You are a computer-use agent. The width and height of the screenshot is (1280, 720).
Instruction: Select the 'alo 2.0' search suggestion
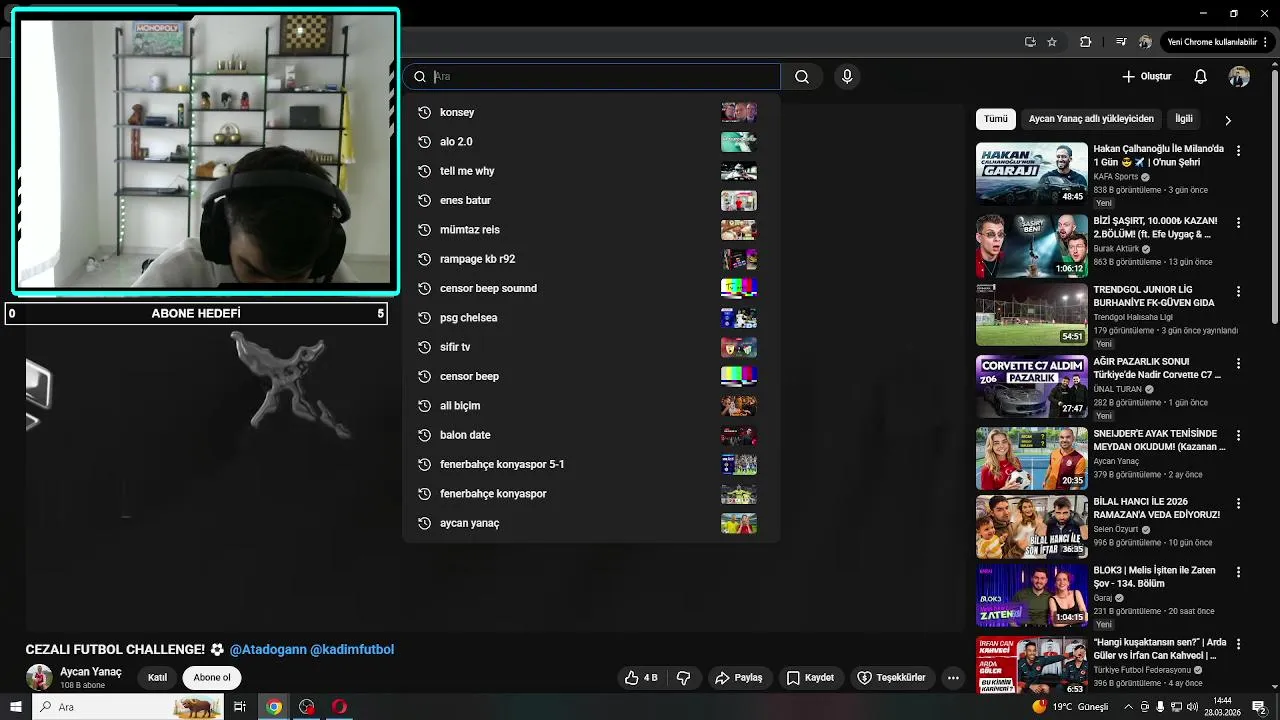(591, 142)
